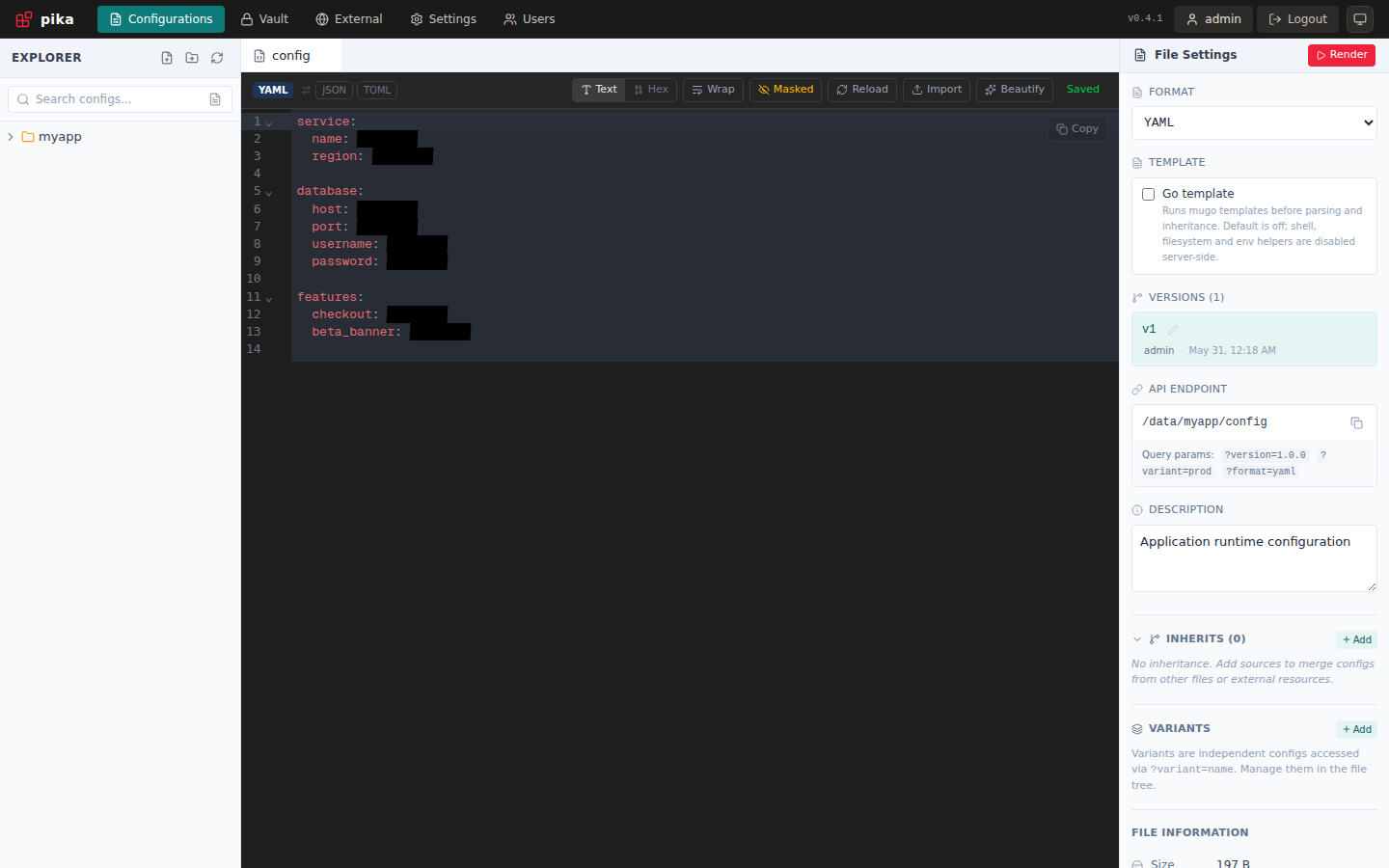1389x868 pixels.
Task: Click the swap arrows icon beside YAML
Action: 306,90
